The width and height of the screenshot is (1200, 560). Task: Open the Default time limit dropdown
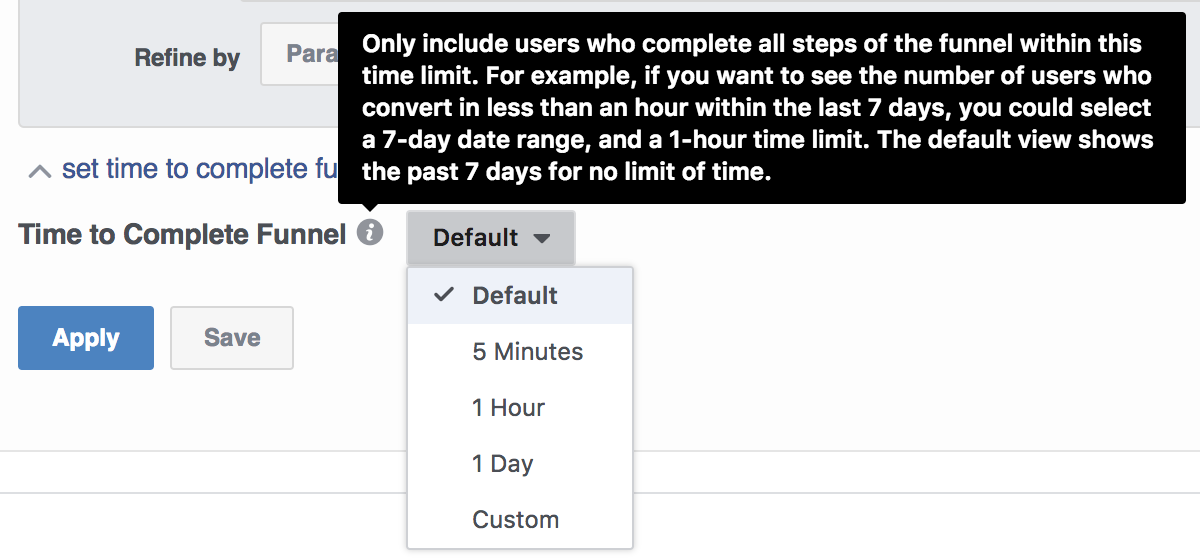click(491, 238)
